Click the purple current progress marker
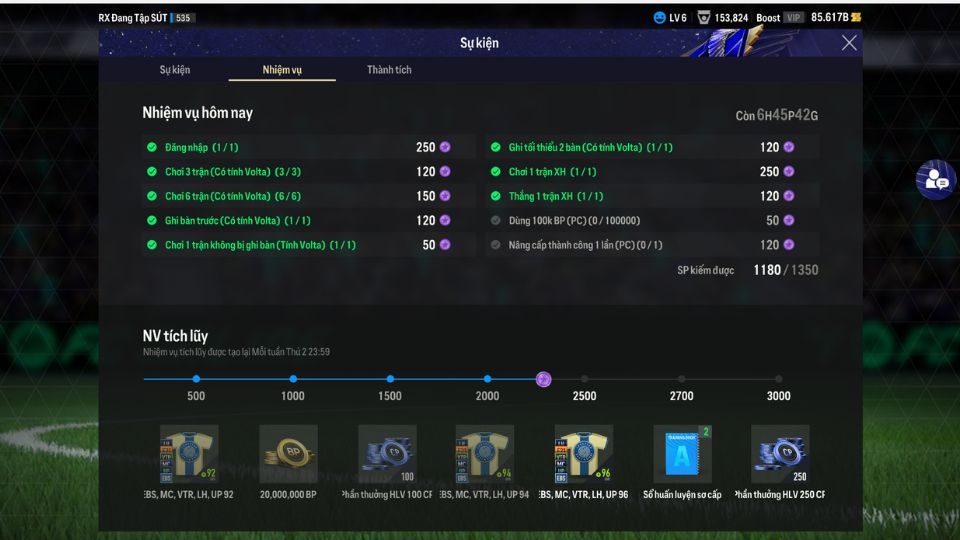This screenshot has width=960, height=540. point(543,379)
